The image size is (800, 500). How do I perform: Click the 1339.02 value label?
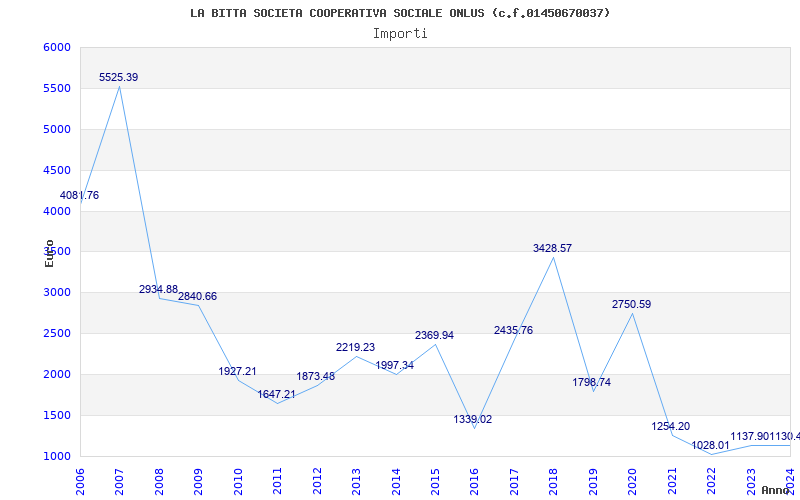click(473, 419)
